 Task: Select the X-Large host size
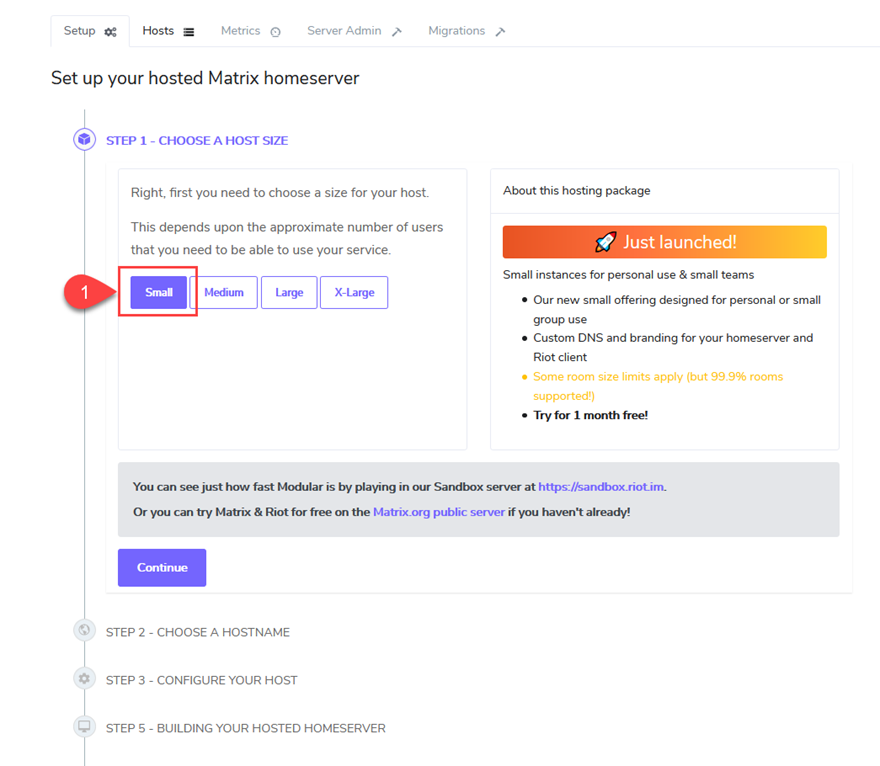click(354, 293)
